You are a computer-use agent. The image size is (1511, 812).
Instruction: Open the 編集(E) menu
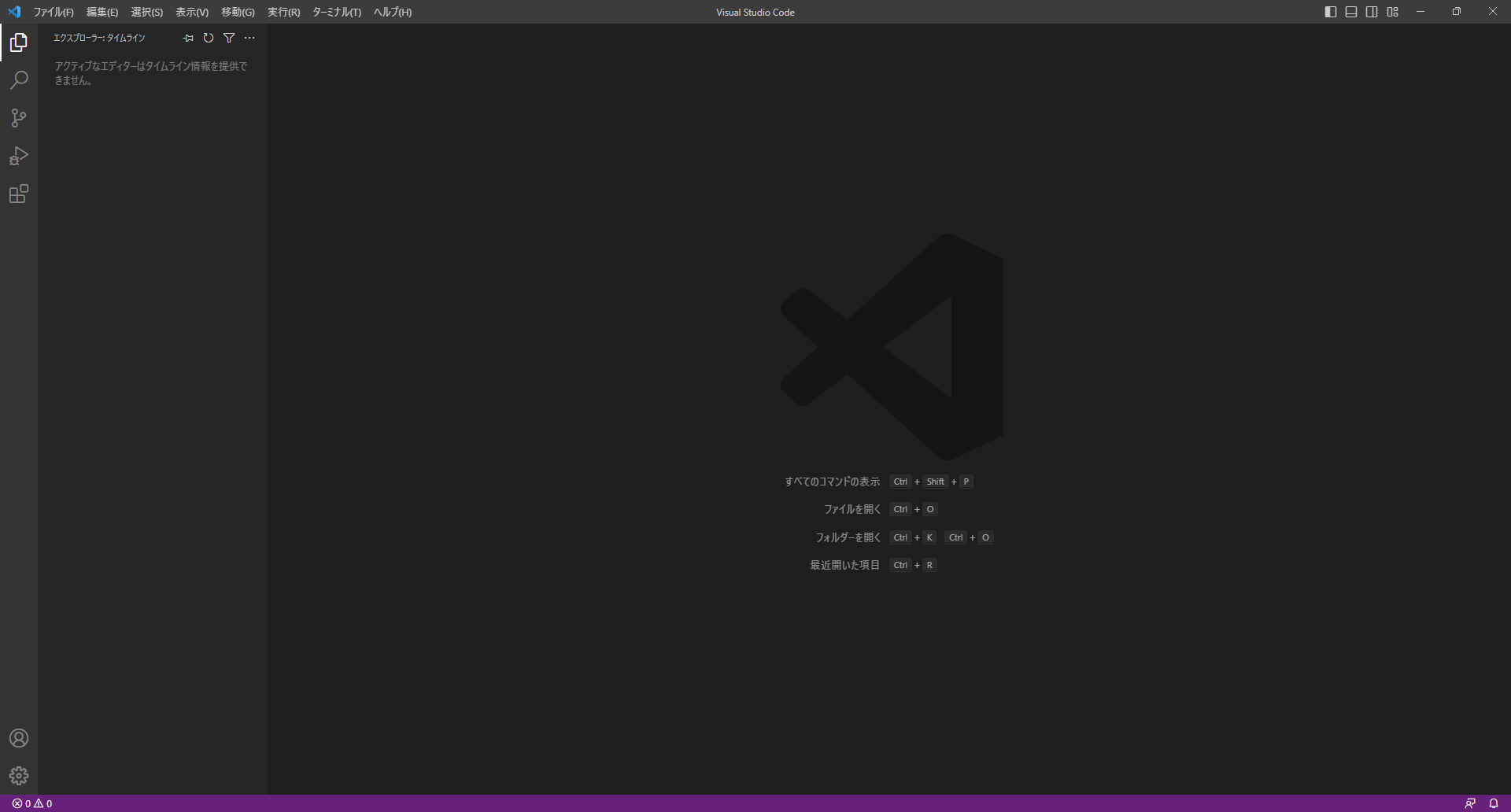pyautogui.click(x=102, y=12)
